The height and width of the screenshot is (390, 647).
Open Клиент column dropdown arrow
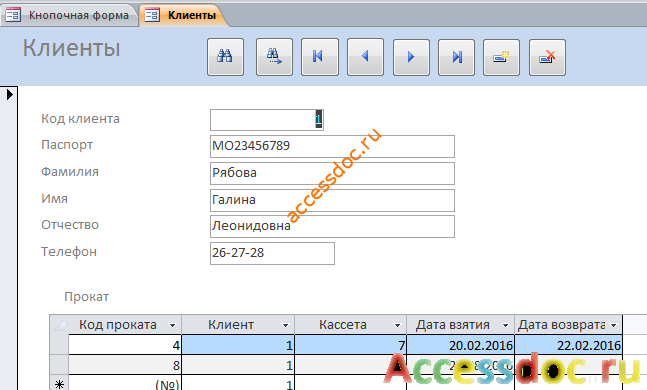(x=285, y=326)
